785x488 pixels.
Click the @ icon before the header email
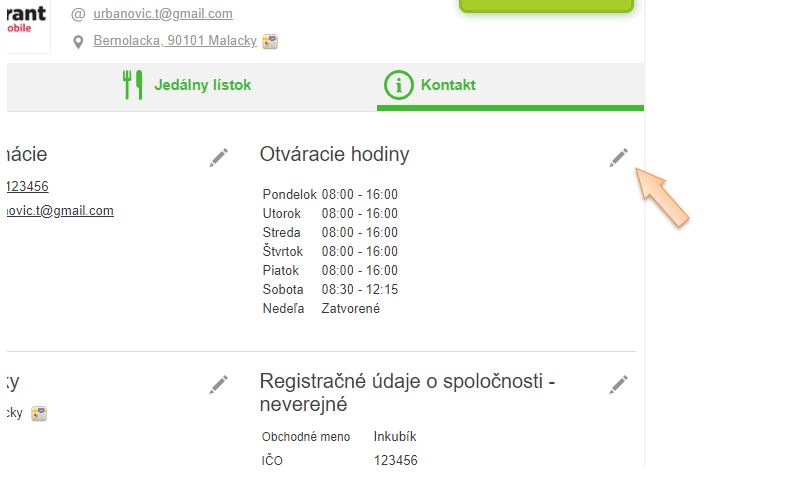point(79,14)
